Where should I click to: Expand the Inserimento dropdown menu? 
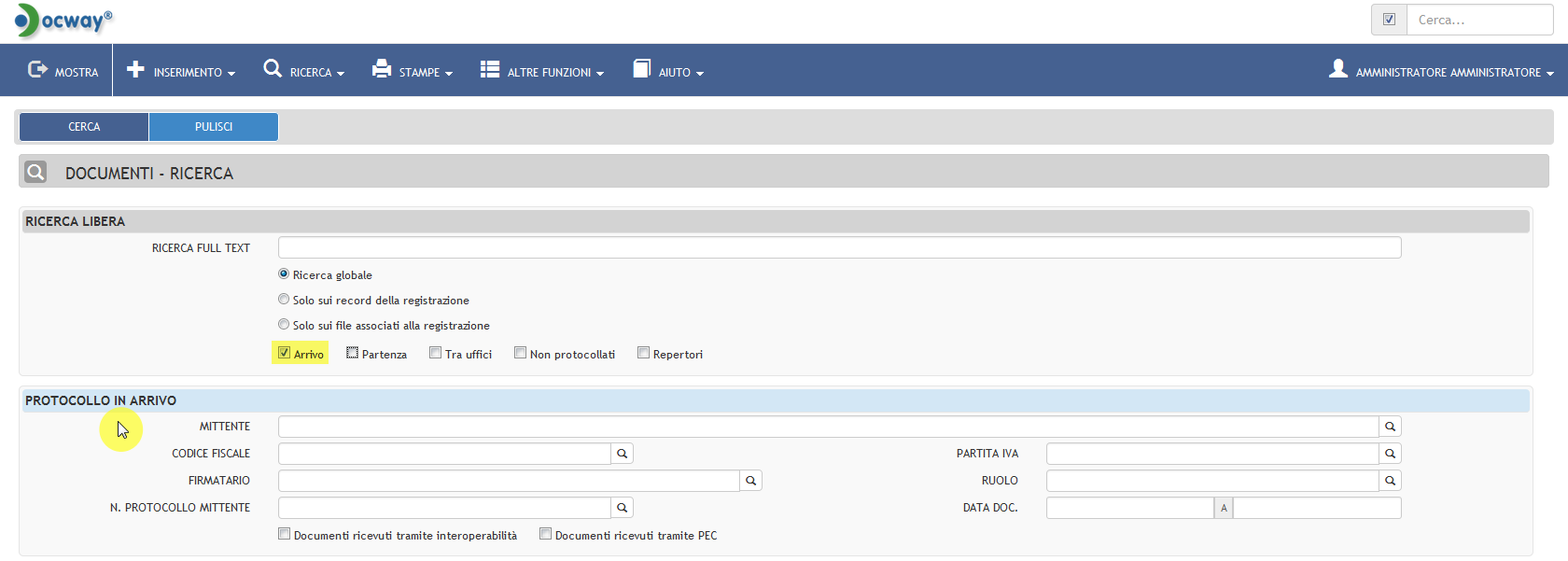click(181, 71)
